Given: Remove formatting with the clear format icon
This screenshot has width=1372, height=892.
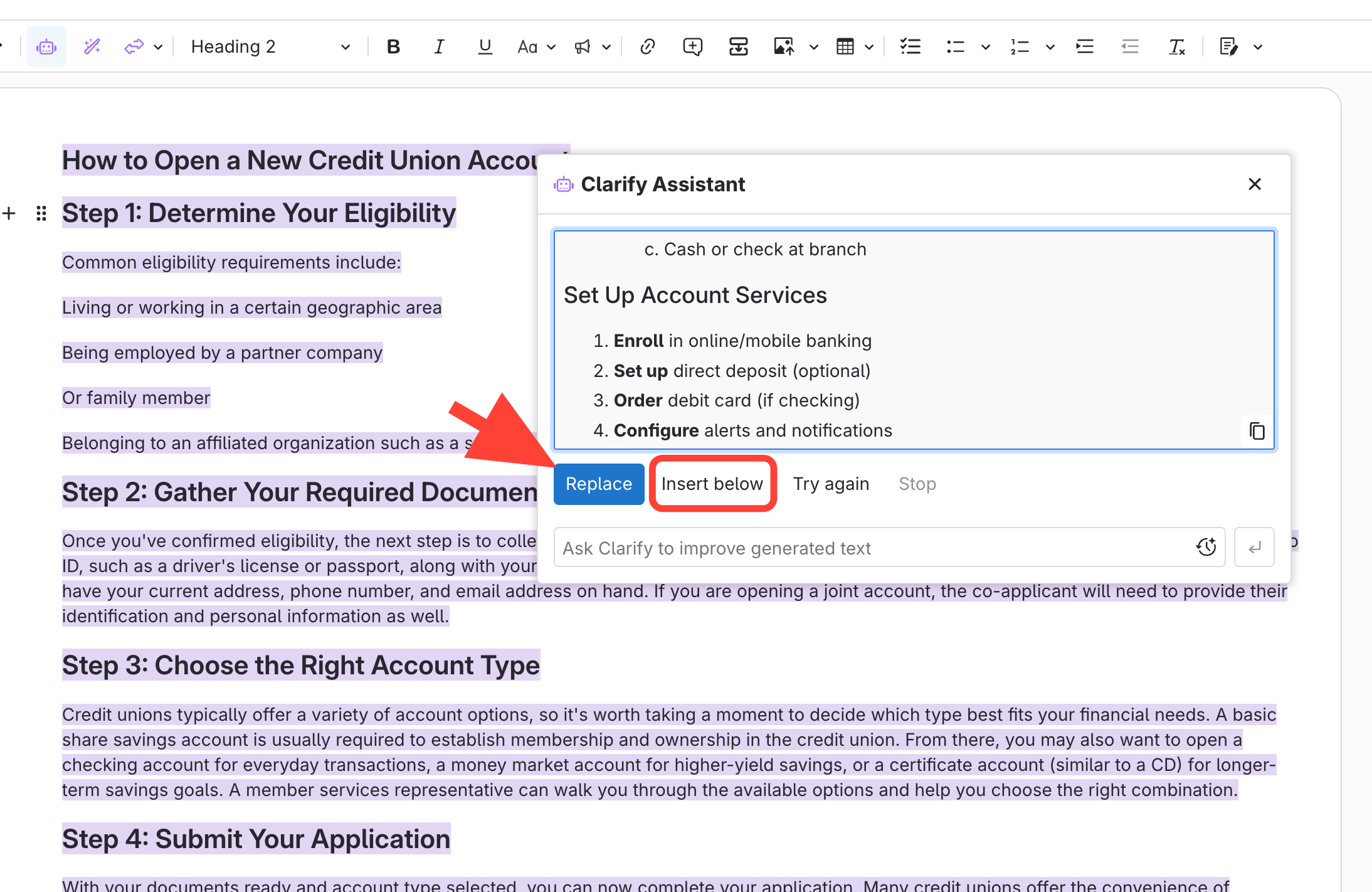Looking at the screenshot, I should [1176, 46].
